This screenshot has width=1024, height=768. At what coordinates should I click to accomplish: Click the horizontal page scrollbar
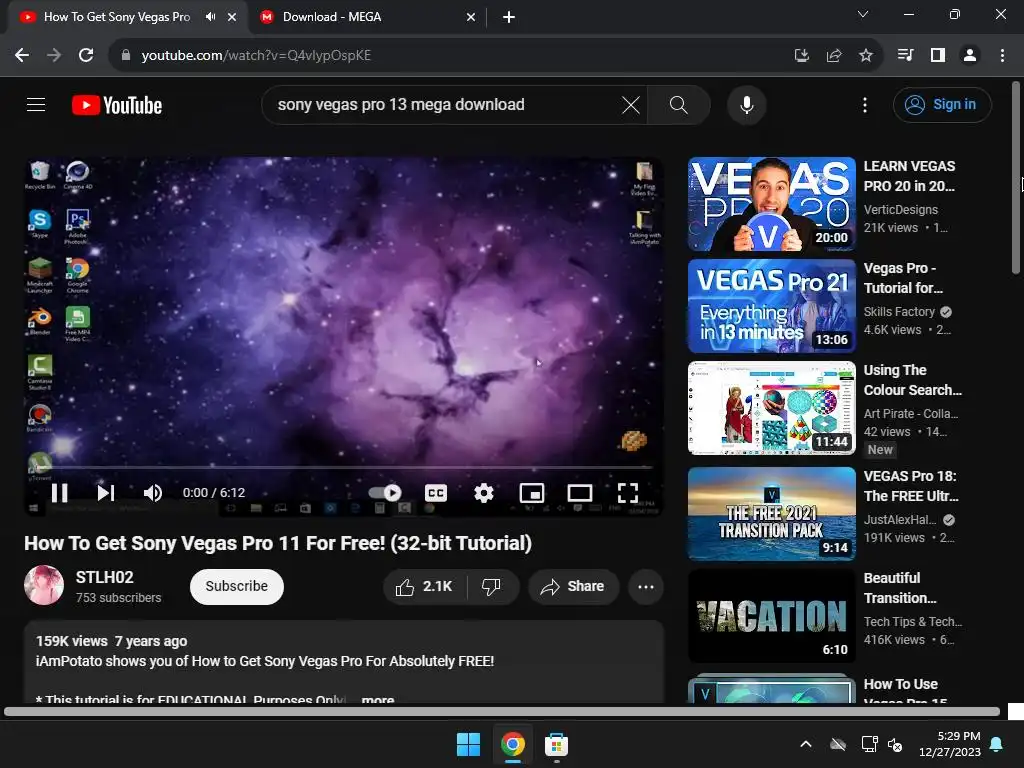click(502, 712)
